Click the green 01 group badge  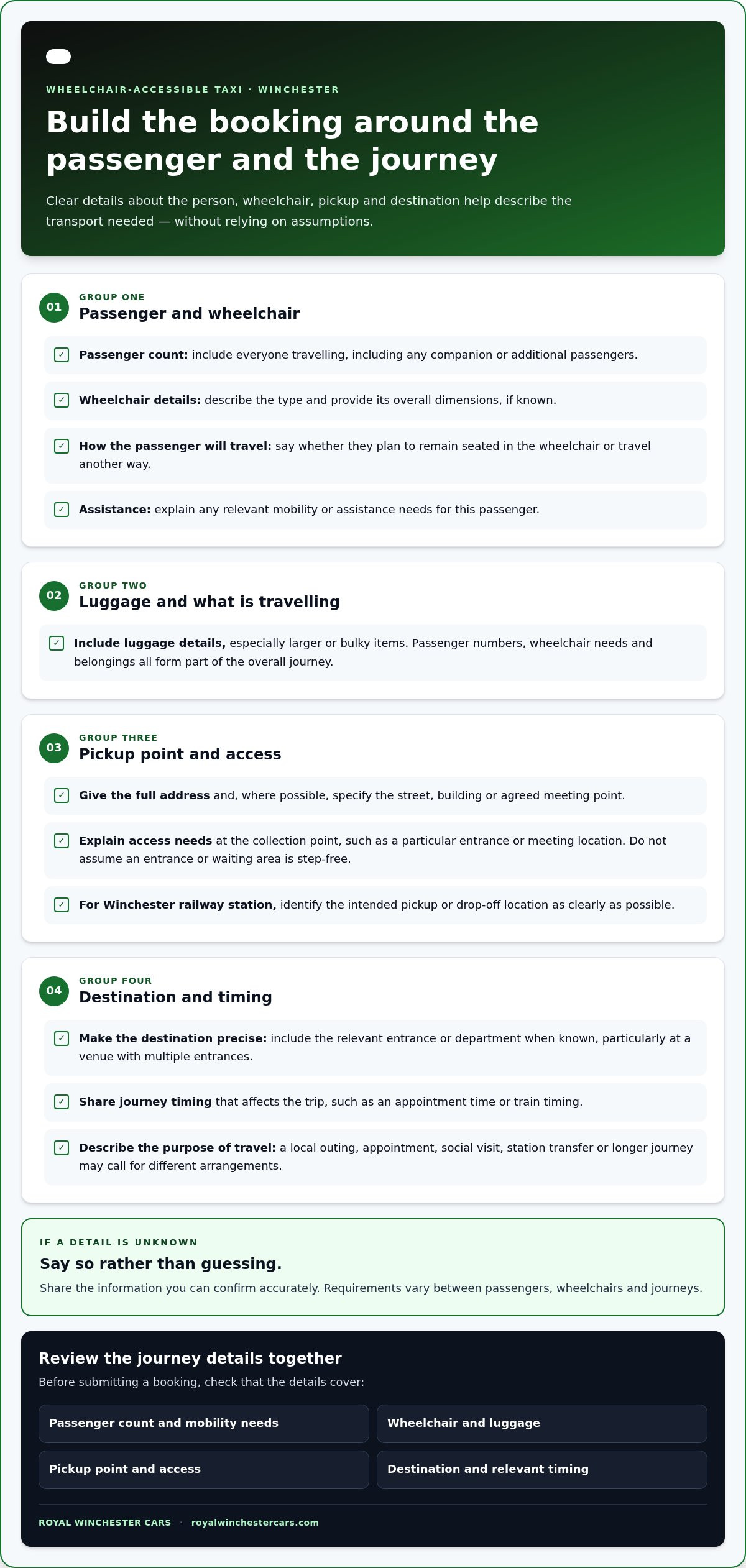54,307
